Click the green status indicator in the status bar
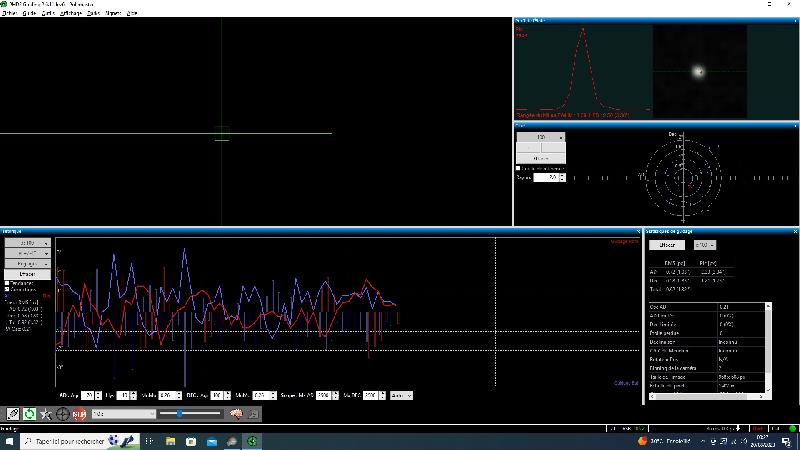This screenshot has height=450, width=800. tap(792, 429)
